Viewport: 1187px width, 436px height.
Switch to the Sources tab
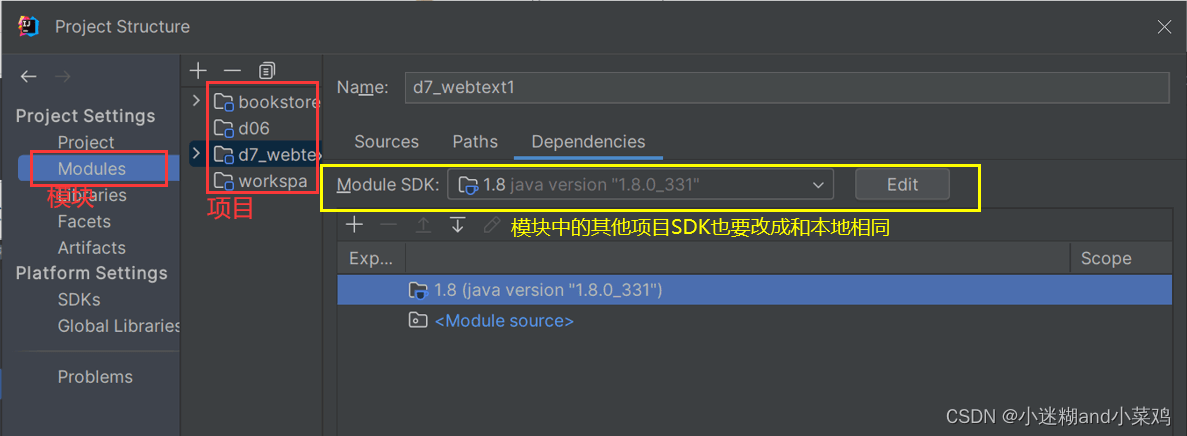point(386,142)
